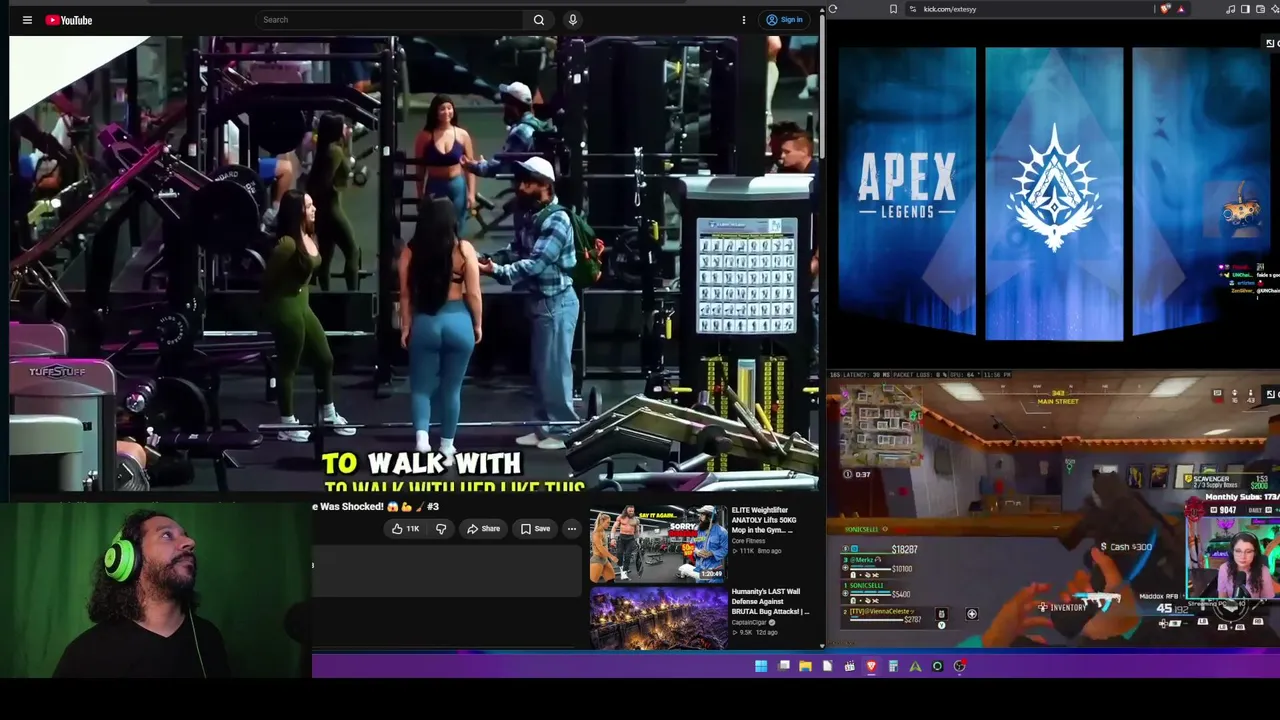Start voice search with the microphone icon
Viewport: 1280px width, 720px height.
click(572, 20)
